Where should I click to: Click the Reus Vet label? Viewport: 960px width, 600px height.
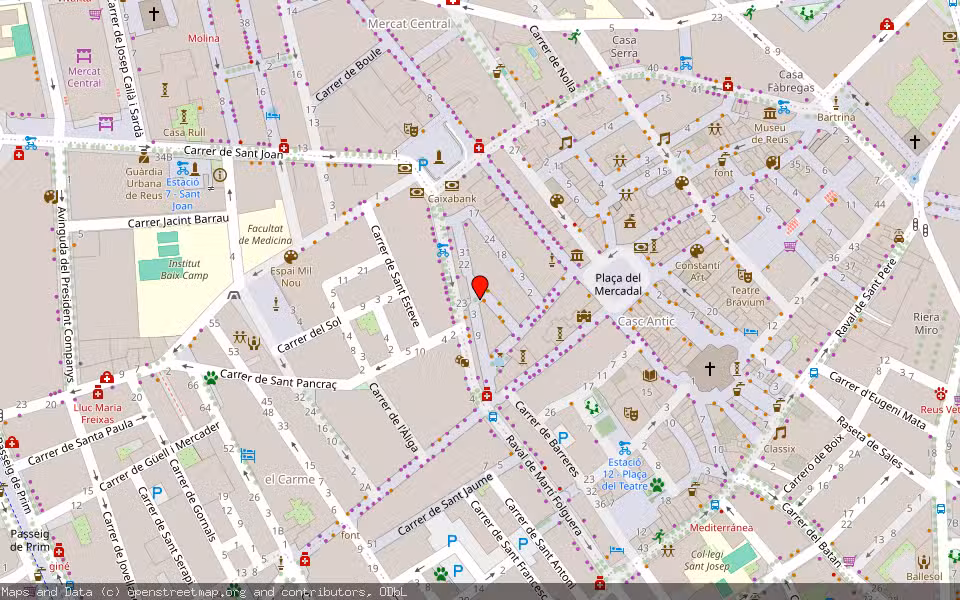click(939, 409)
